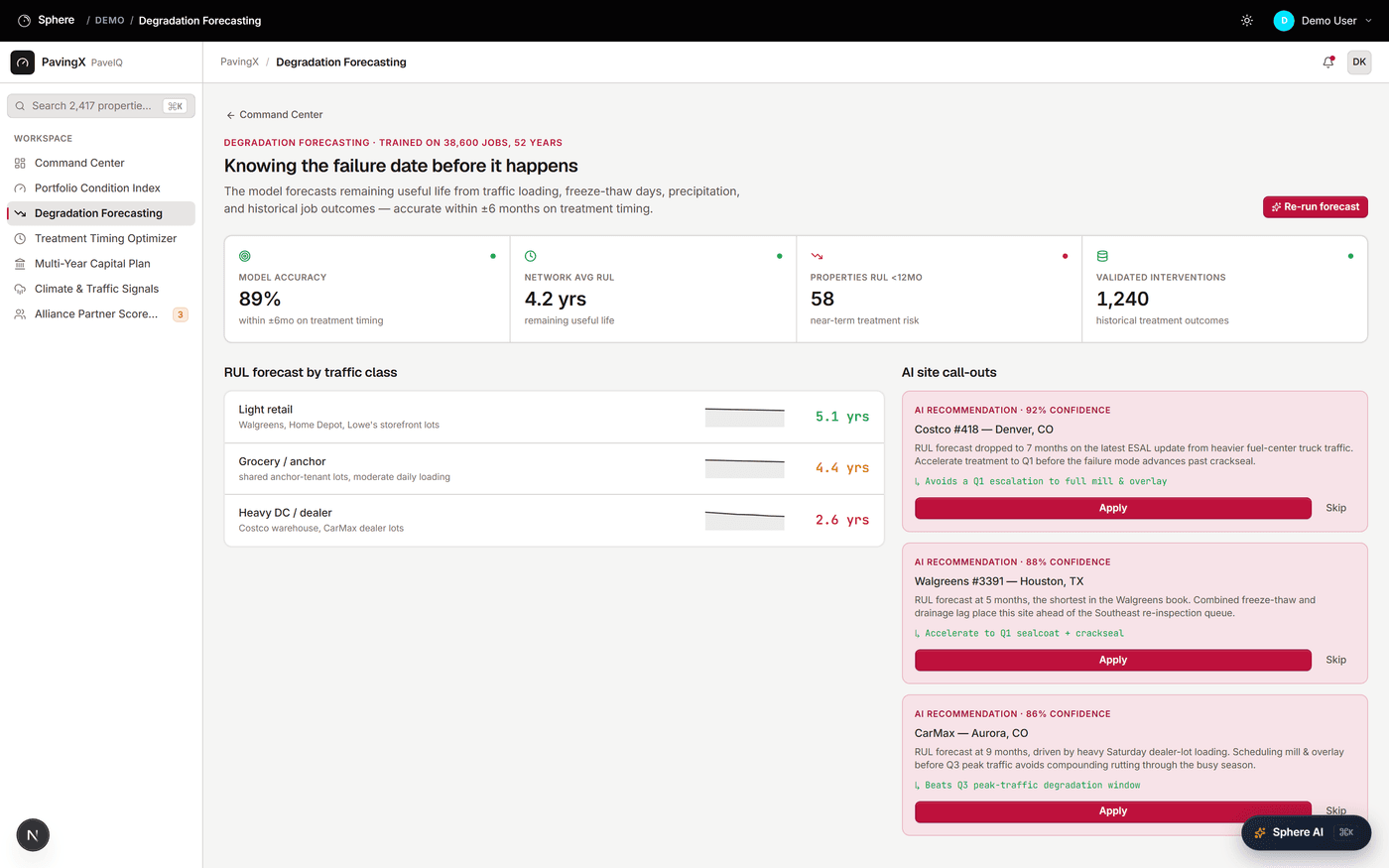Click the Model Accuracy target icon
Image resolution: width=1389 pixels, height=868 pixels.
click(x=245, y=256)
